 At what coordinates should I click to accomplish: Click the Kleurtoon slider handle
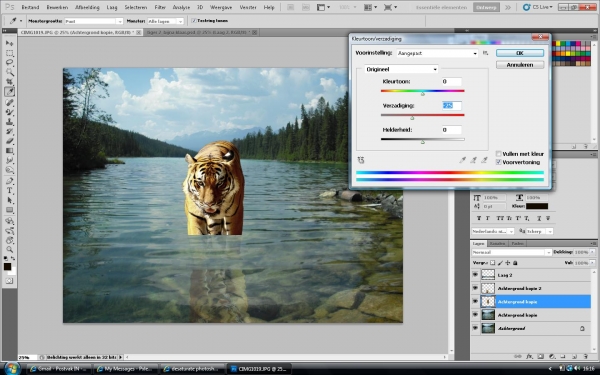tap(423, 94)
